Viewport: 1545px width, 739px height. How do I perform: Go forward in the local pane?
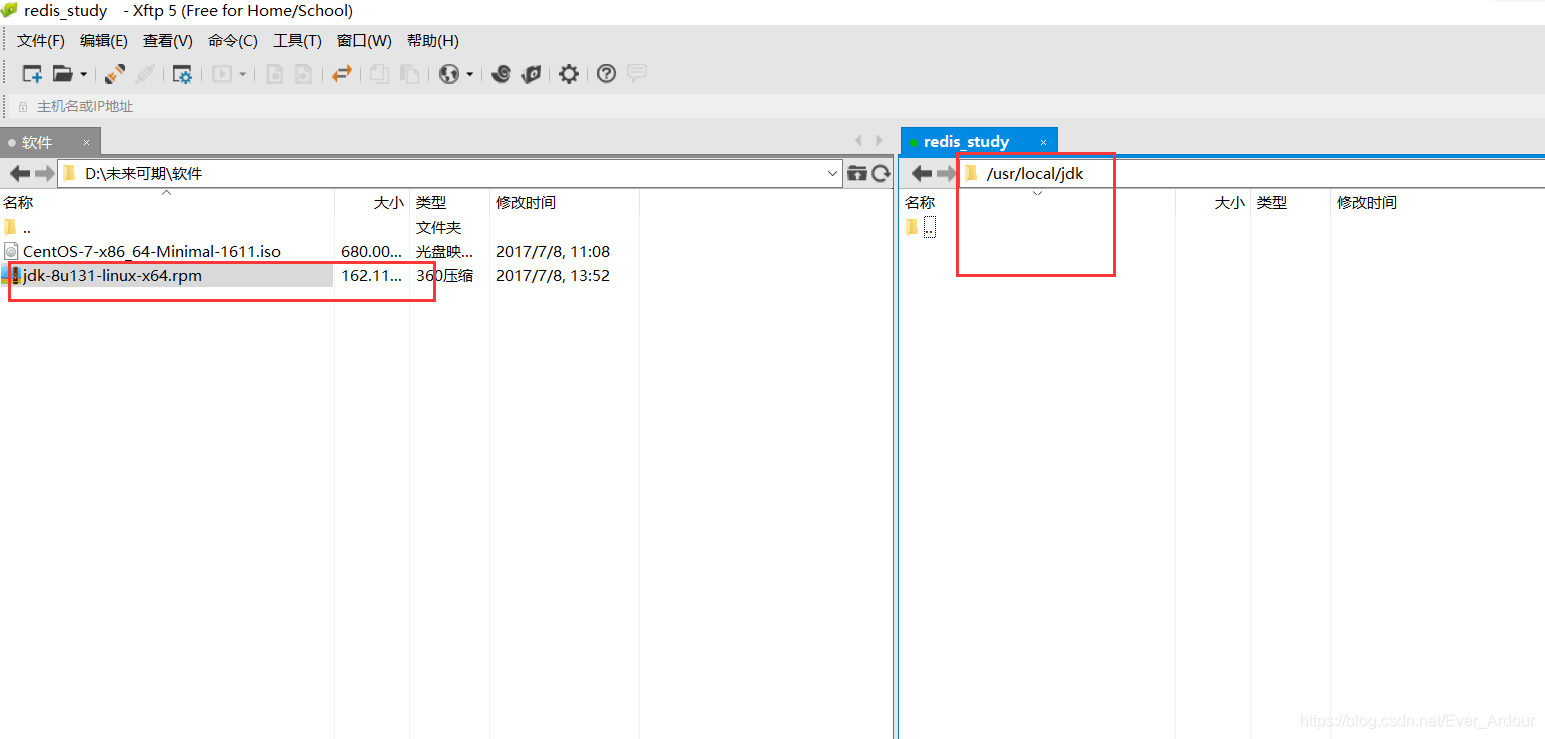pyautogui.click(x=44, y=174)
